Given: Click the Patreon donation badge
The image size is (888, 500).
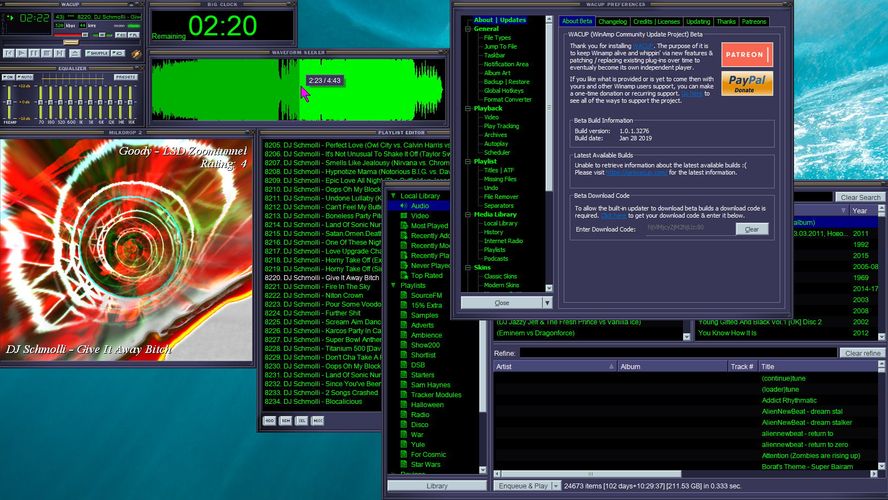Looking at the screenshot, I should tap(746, 54).
